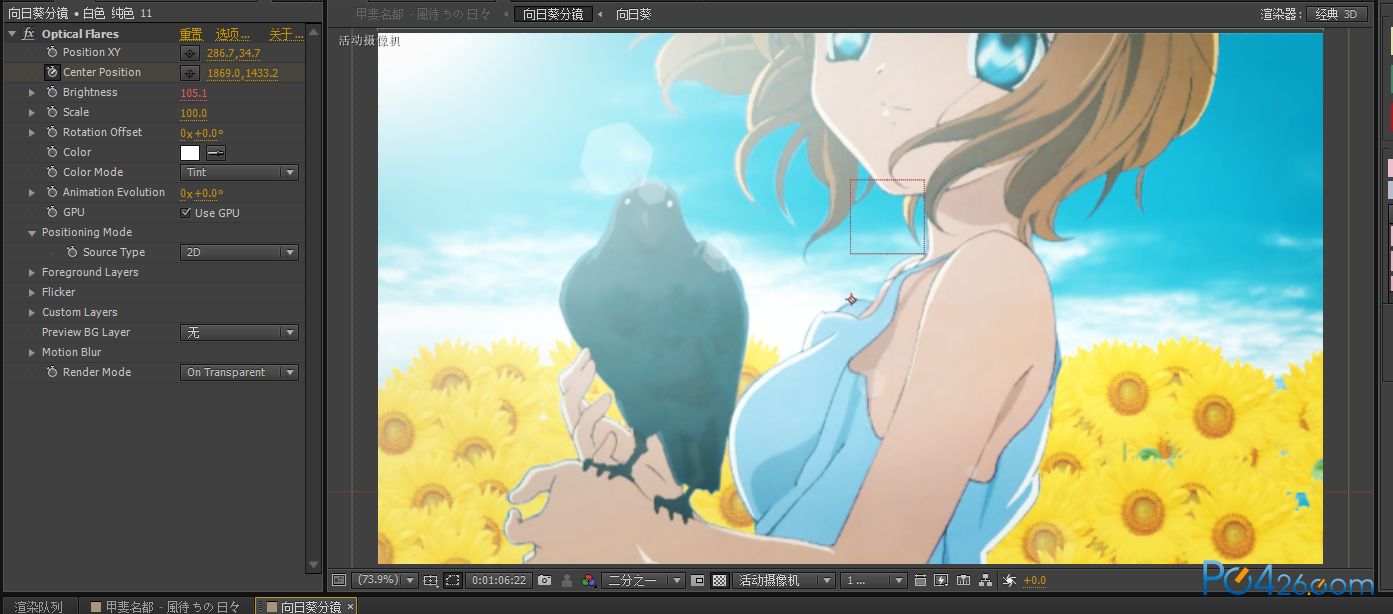Click the Center Position crosshair picker

(x=189, y=72)
